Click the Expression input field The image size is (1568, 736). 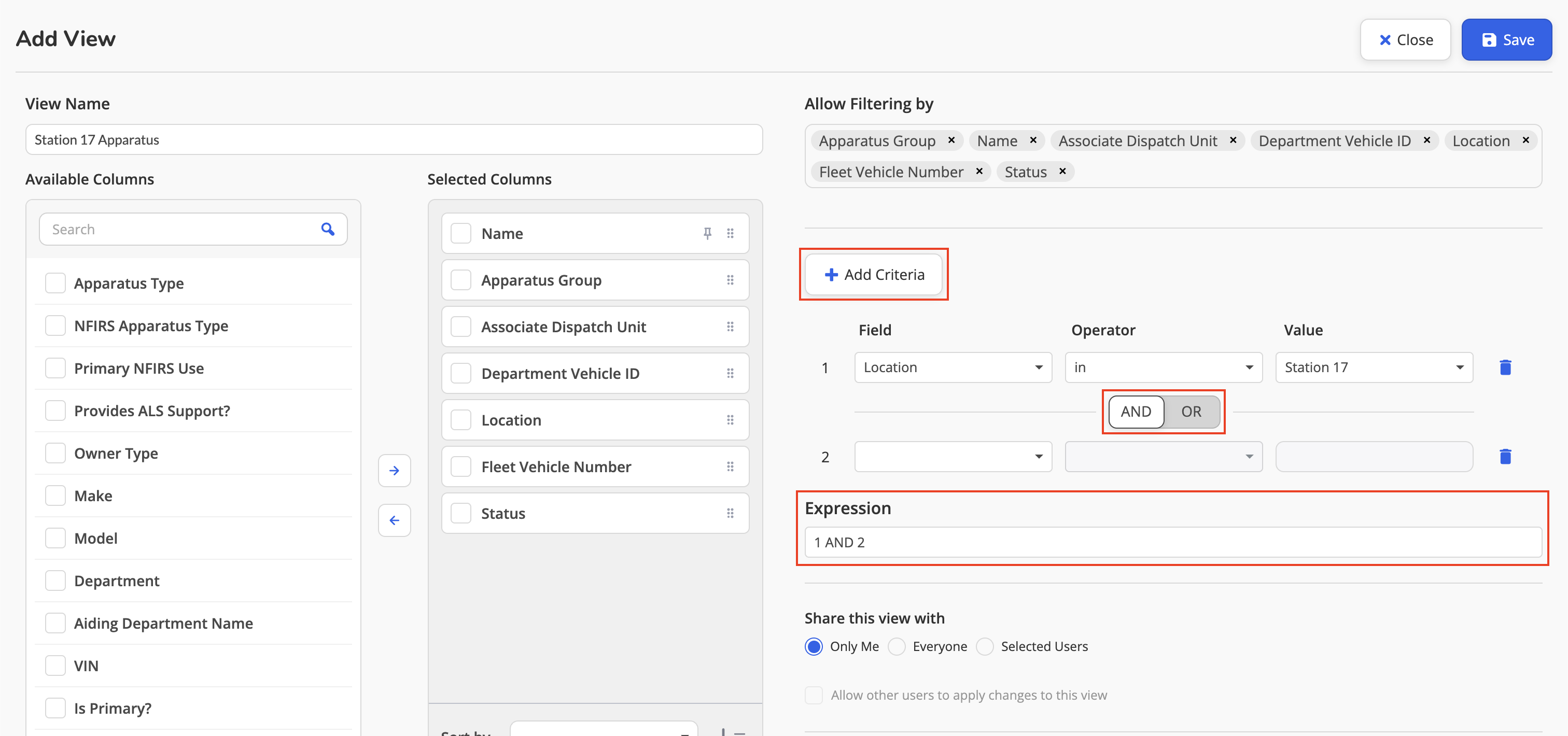[1173, 542]
